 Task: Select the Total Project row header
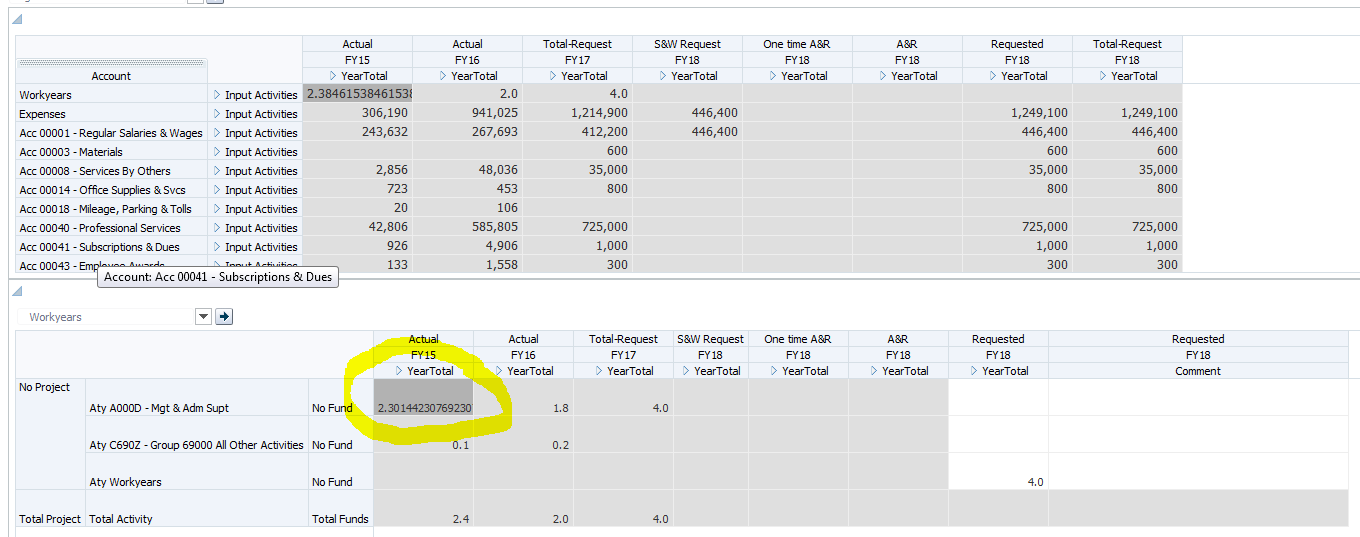[x=50, y=519]
